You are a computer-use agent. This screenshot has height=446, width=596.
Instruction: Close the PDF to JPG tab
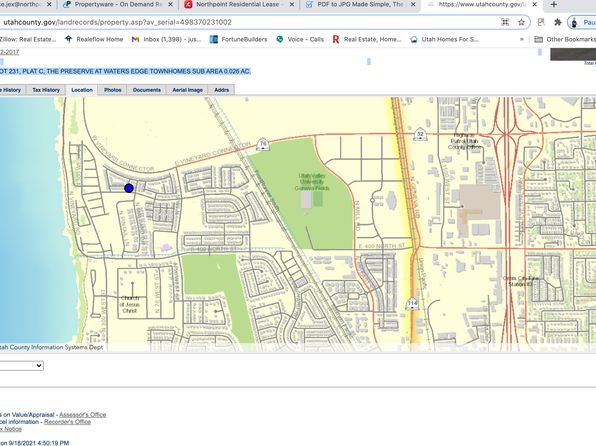click(413, 5)
